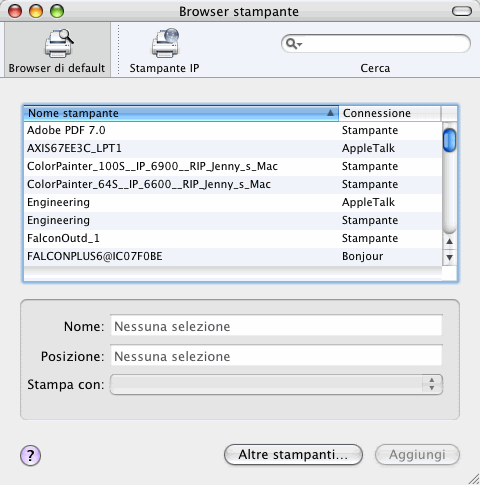The width and height of the screenshot is (480, 485).
Task: Select the FALCONPLUS6@IC07F0BE Bonjour printer
Action: tap(233, 256)
